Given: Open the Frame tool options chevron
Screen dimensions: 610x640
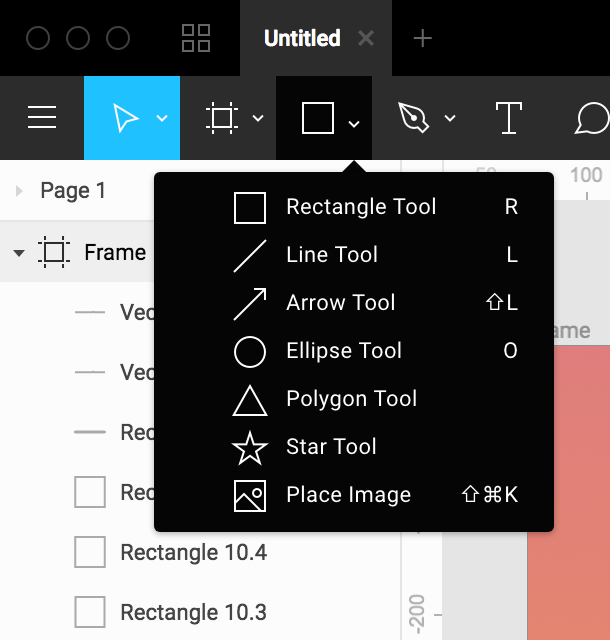Looking at the screenshot, I should click(258, 119).
